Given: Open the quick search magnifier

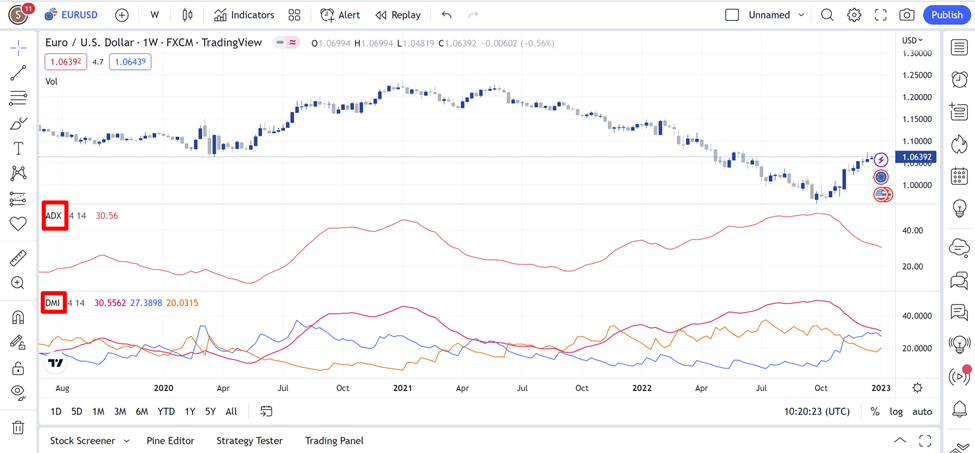Looking at the screenshot, I should [827, 14].
